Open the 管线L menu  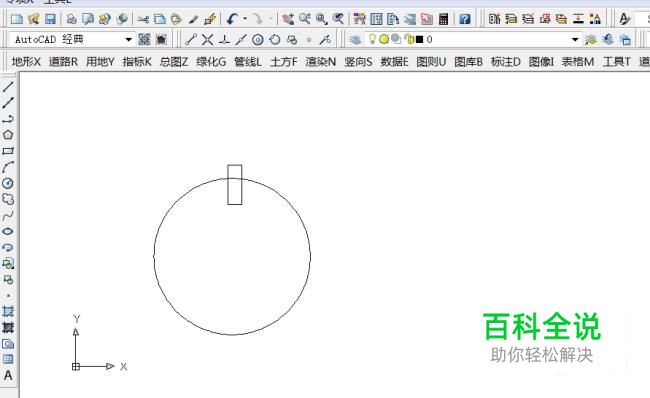[x=247, y=62]
